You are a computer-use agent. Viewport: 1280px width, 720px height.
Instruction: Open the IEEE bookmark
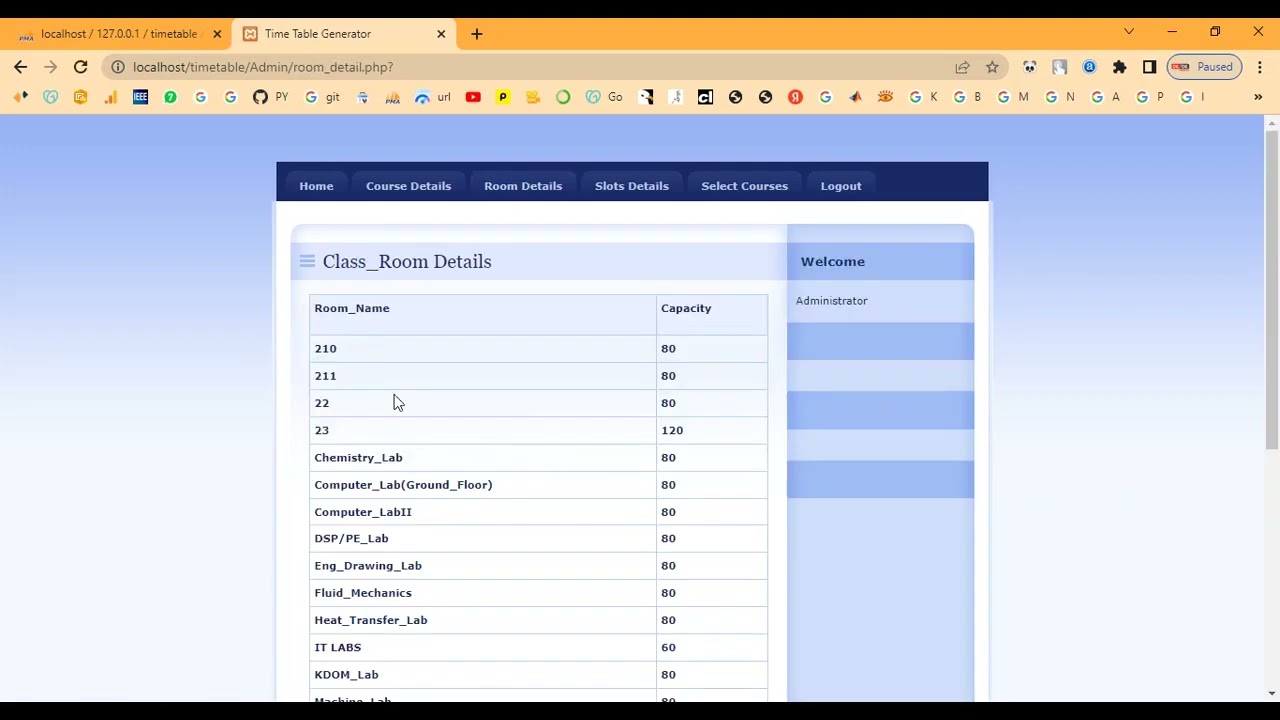pos(140,97)
